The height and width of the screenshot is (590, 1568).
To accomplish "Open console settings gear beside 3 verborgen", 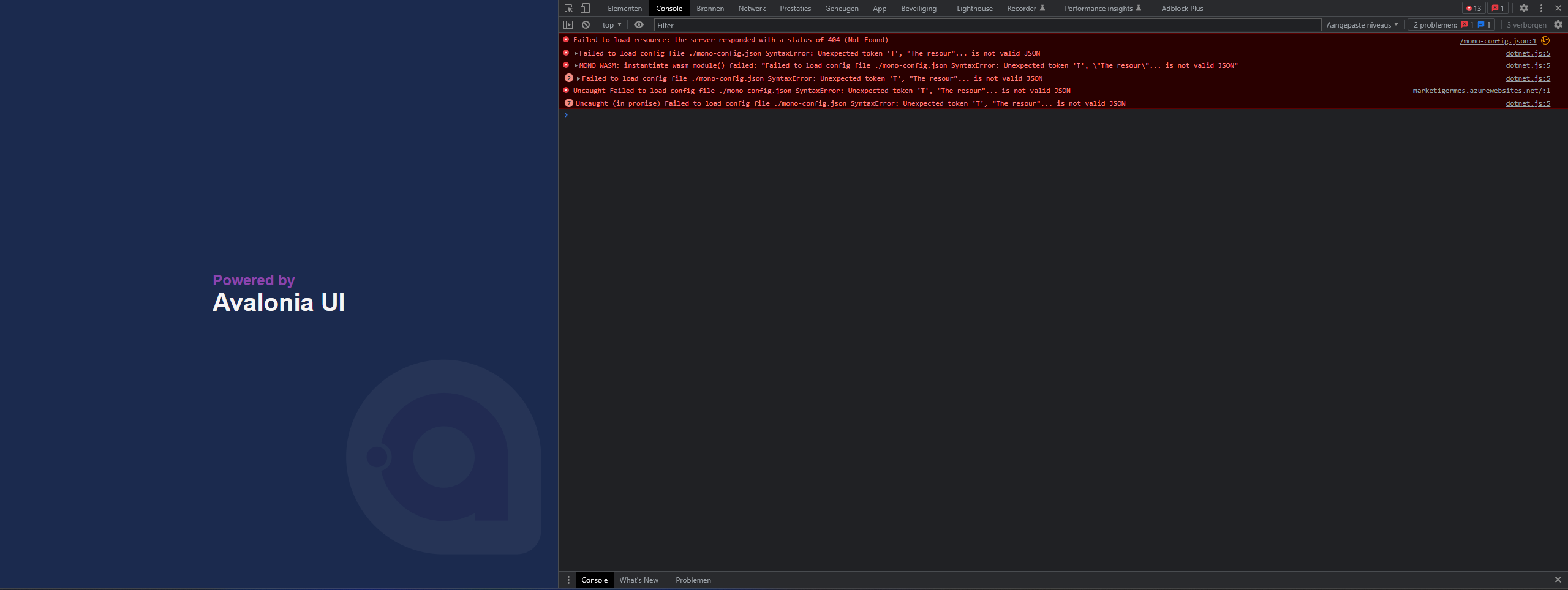I will [x=1559, y=24].
